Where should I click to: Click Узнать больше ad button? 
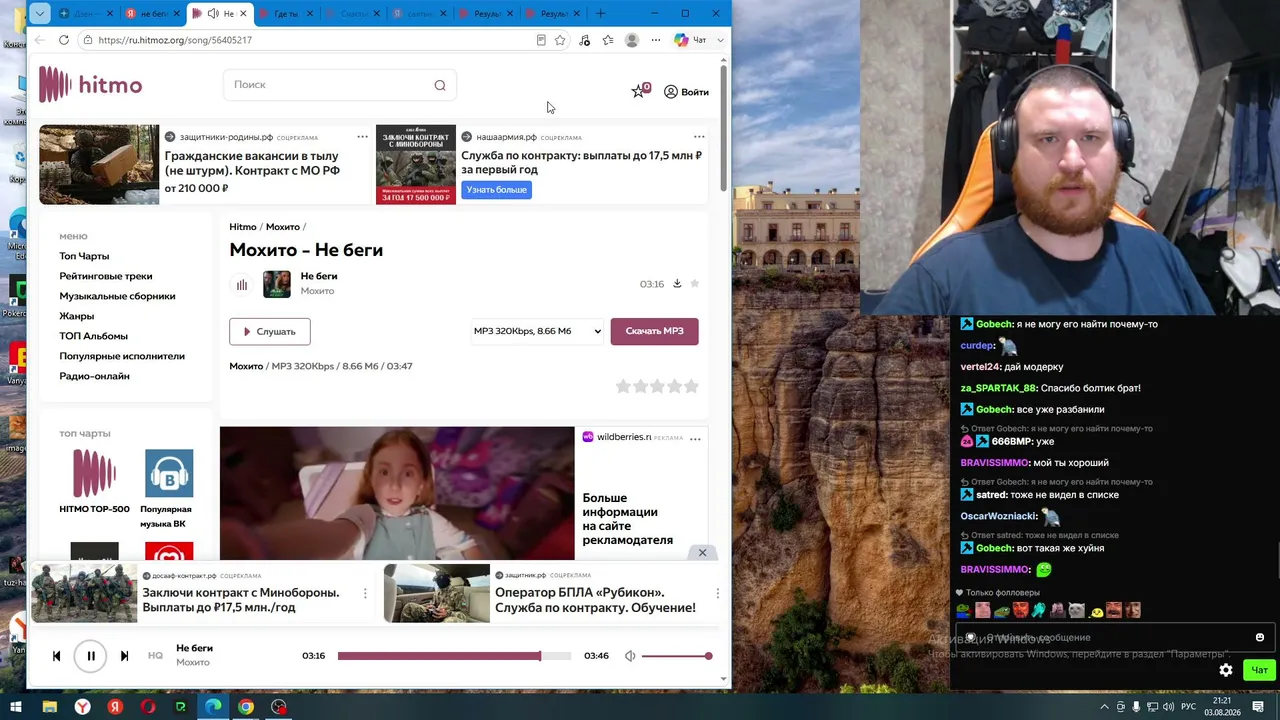coord(497,190)
